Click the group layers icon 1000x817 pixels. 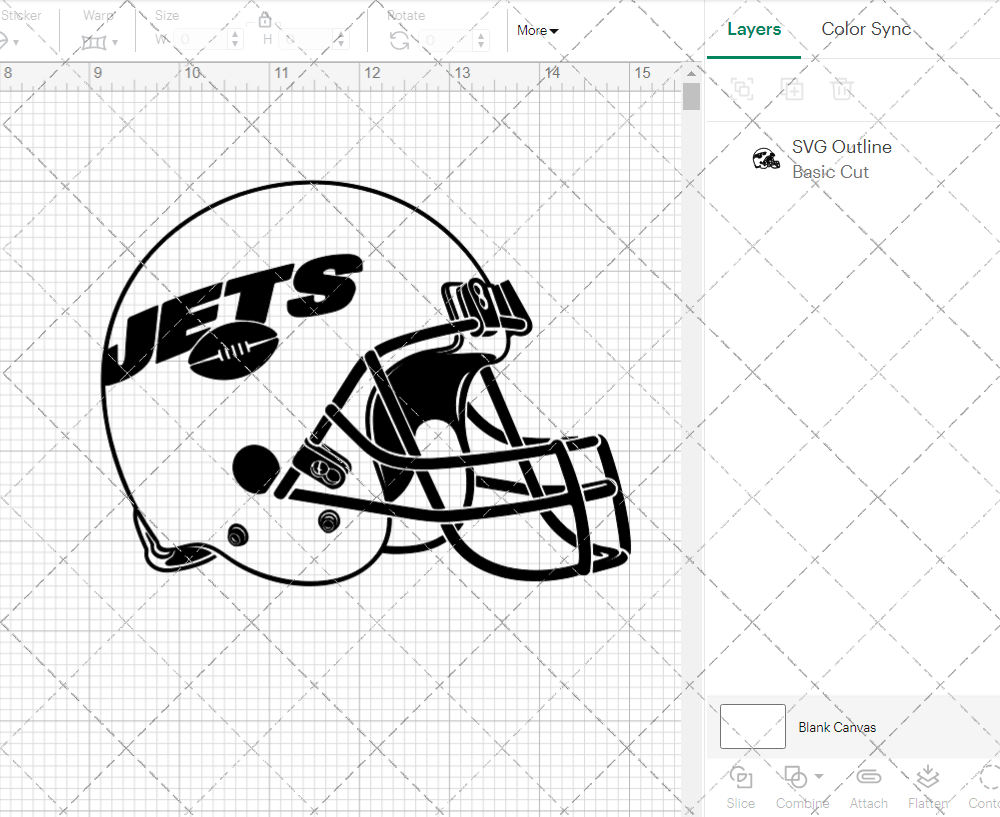click(742, 89)
